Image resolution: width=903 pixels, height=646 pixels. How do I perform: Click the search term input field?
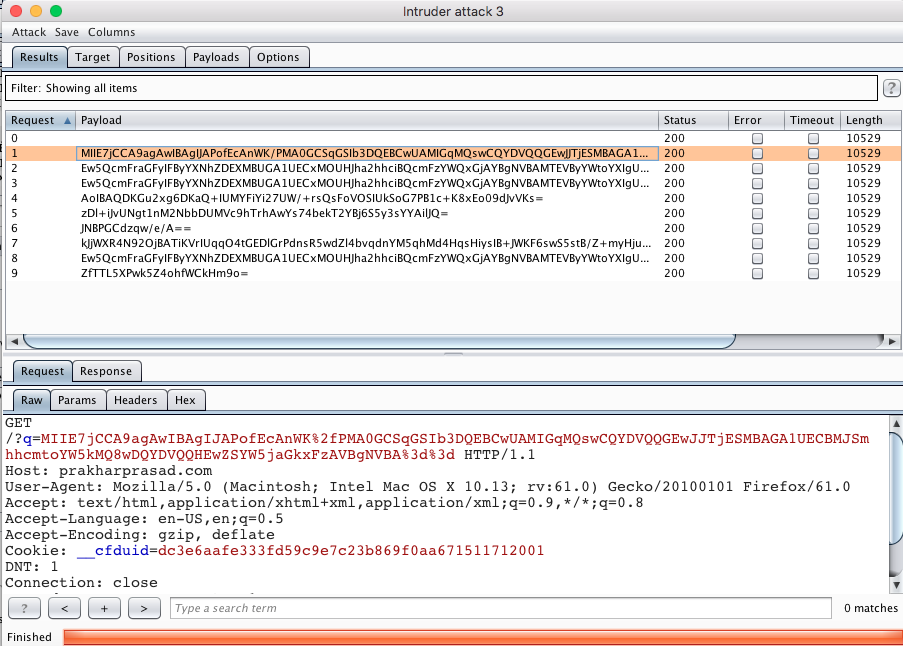500,608
